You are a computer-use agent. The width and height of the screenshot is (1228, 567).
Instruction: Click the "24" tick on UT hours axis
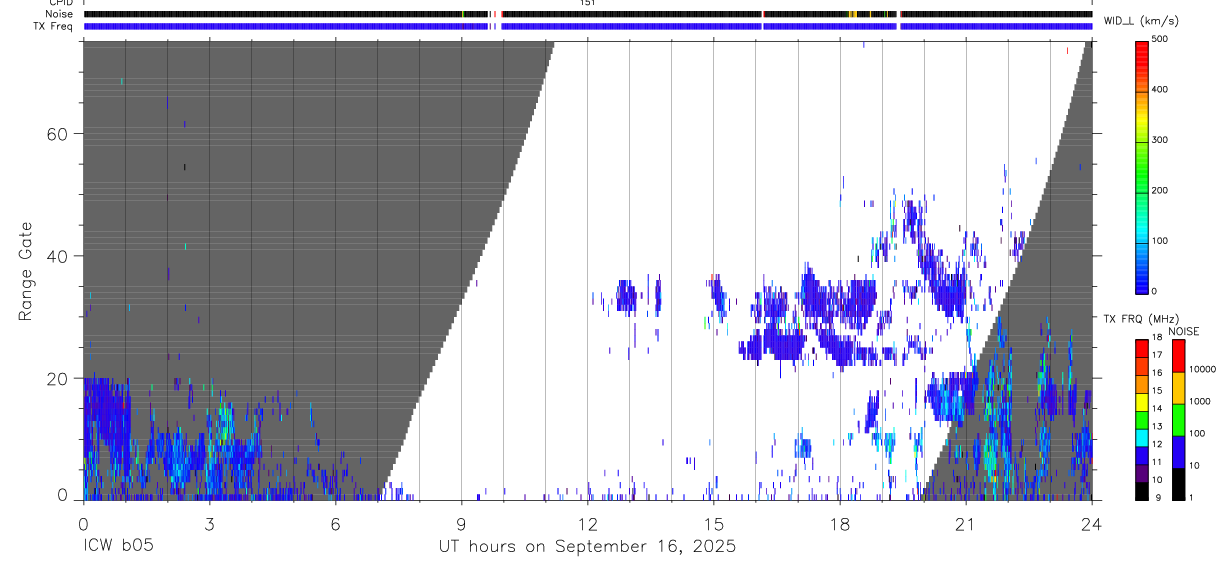pyautogui.click(x=1091, y=523)
